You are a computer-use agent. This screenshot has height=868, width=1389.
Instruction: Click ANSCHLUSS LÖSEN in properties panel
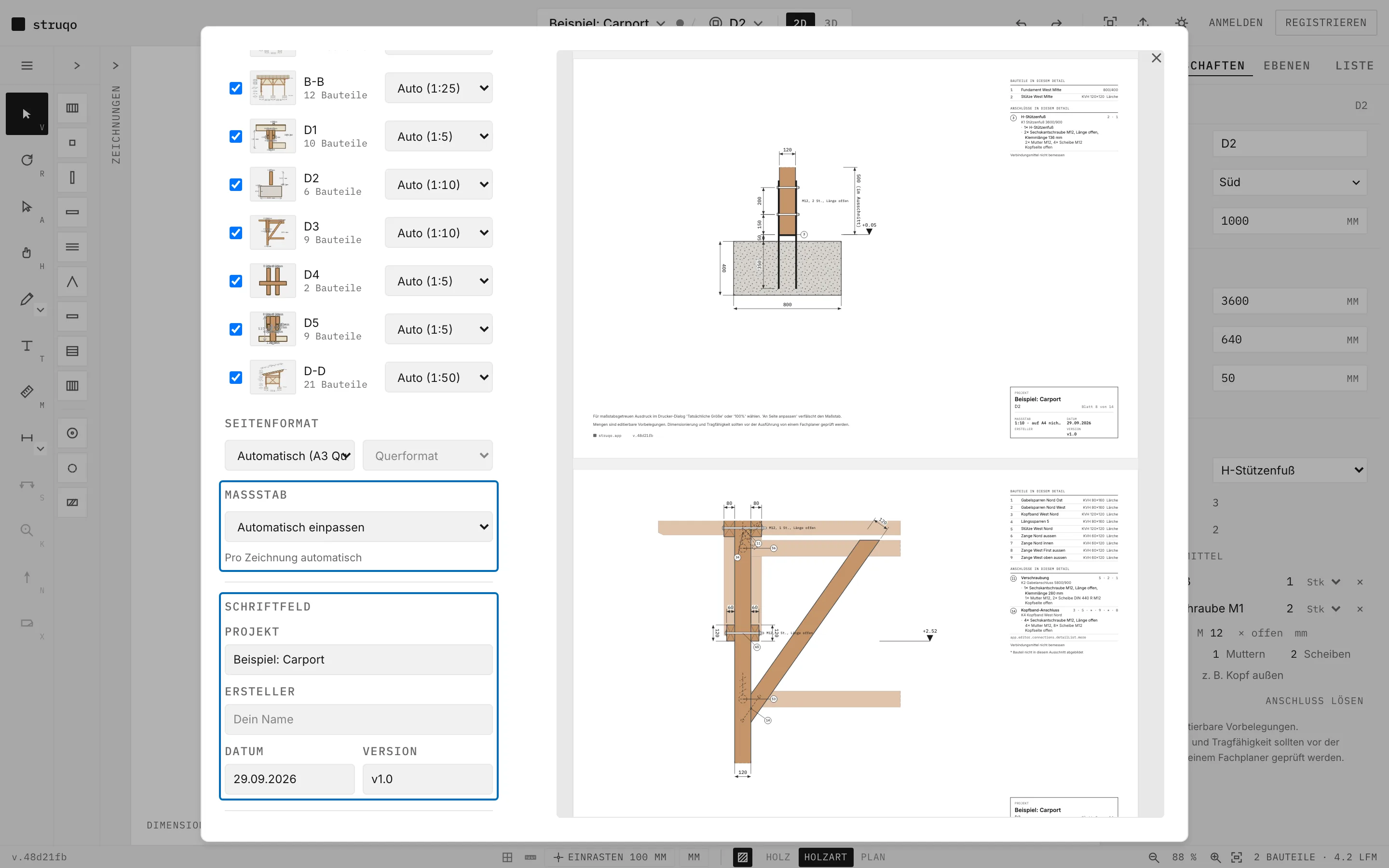(1314, 700)
